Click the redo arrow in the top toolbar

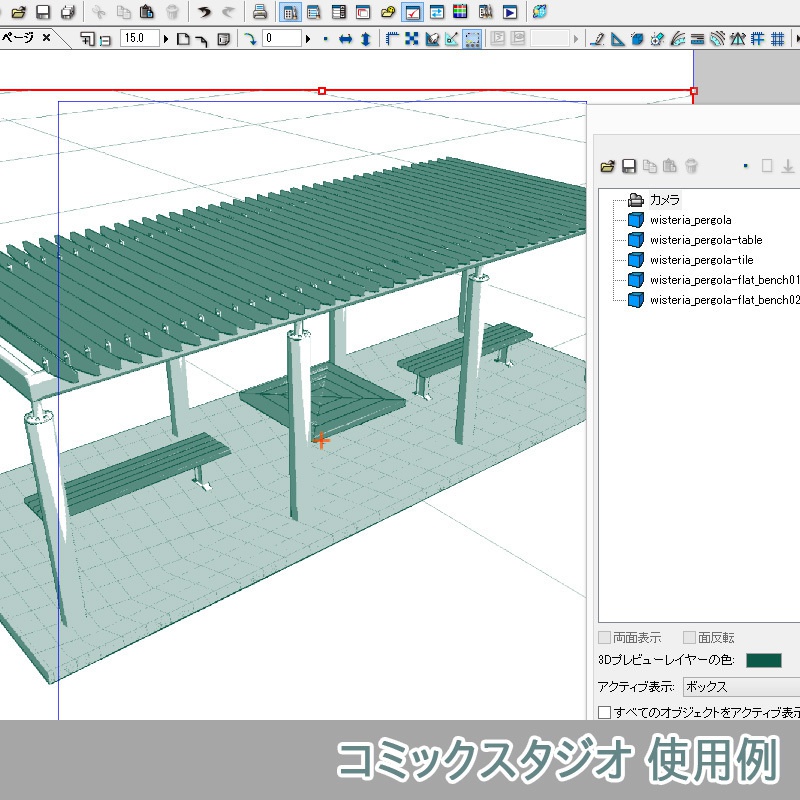228,14
